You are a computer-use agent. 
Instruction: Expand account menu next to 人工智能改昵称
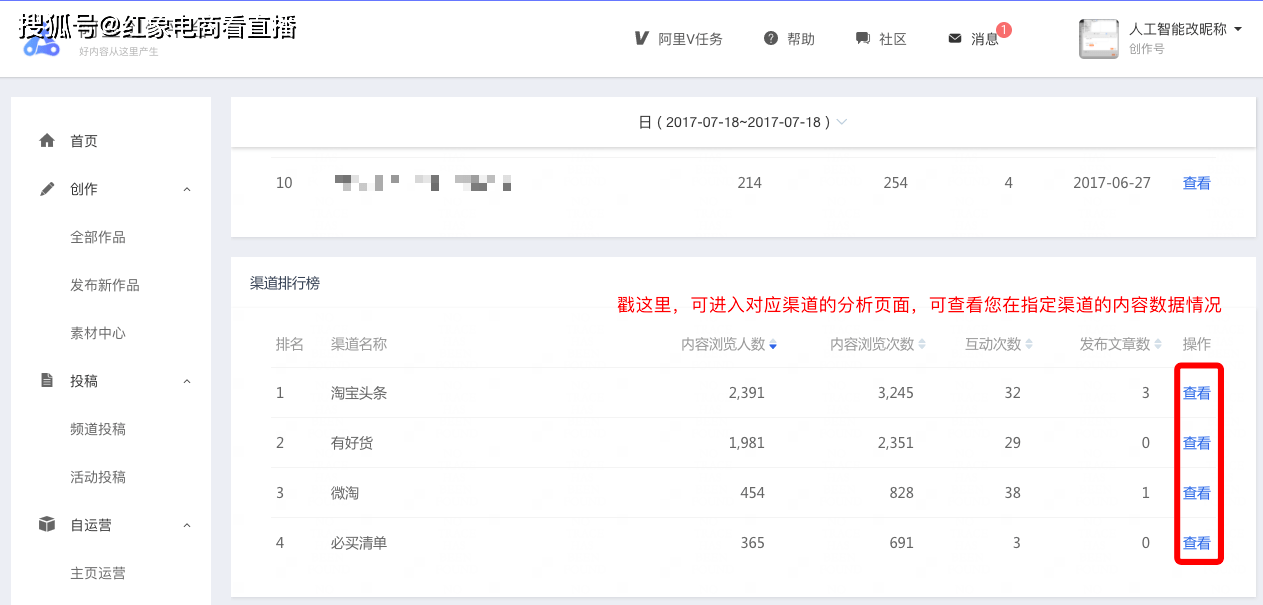tap(1238, 30)
